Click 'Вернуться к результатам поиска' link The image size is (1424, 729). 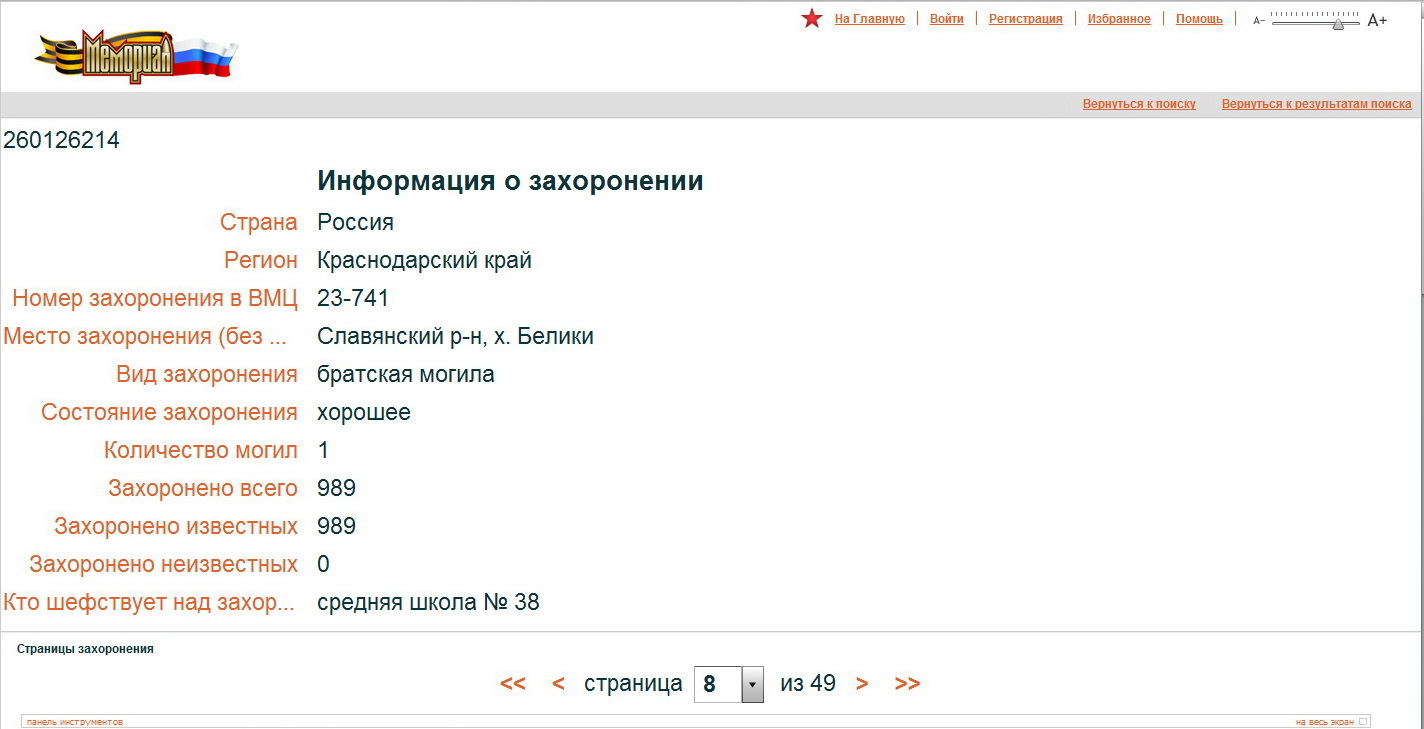(x=1316, y=104)
